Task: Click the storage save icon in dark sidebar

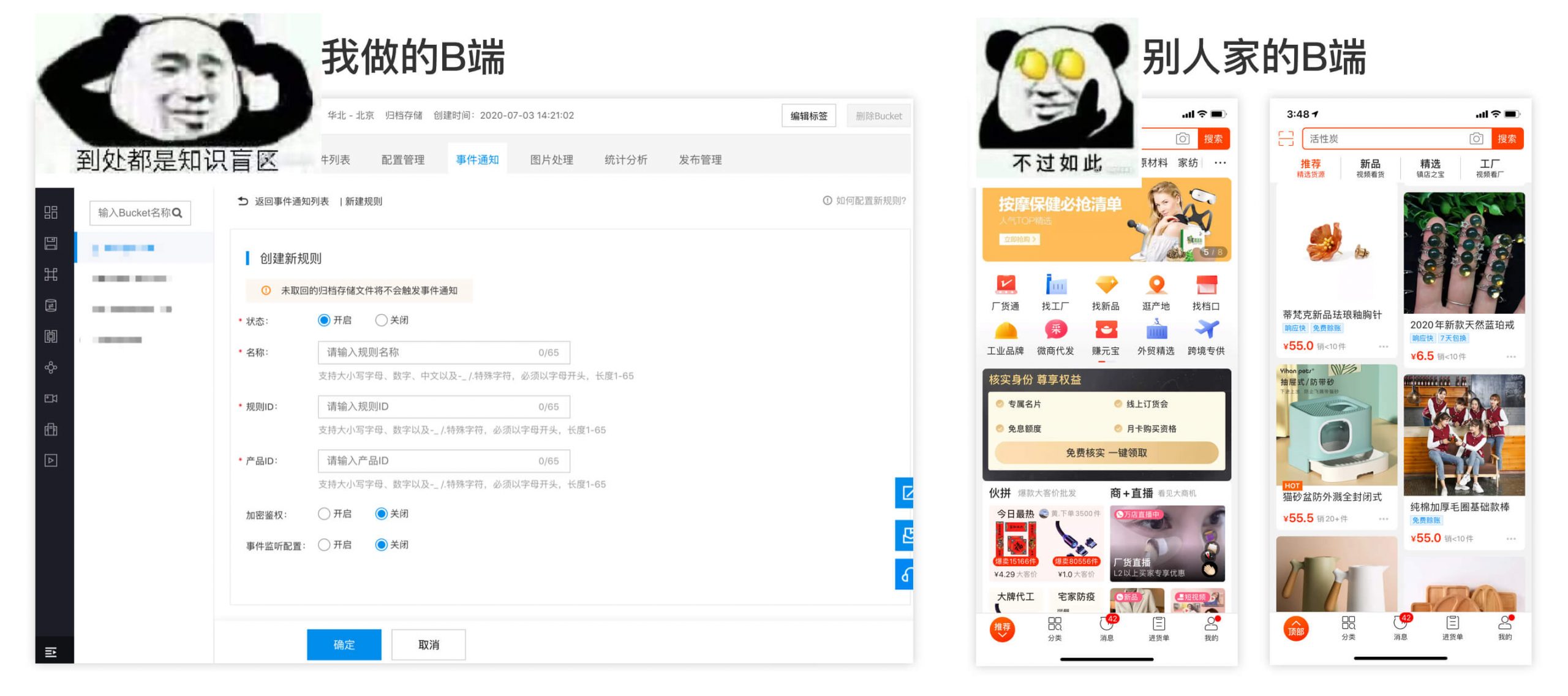Action: pyautogui.click(x=51, y=243)
